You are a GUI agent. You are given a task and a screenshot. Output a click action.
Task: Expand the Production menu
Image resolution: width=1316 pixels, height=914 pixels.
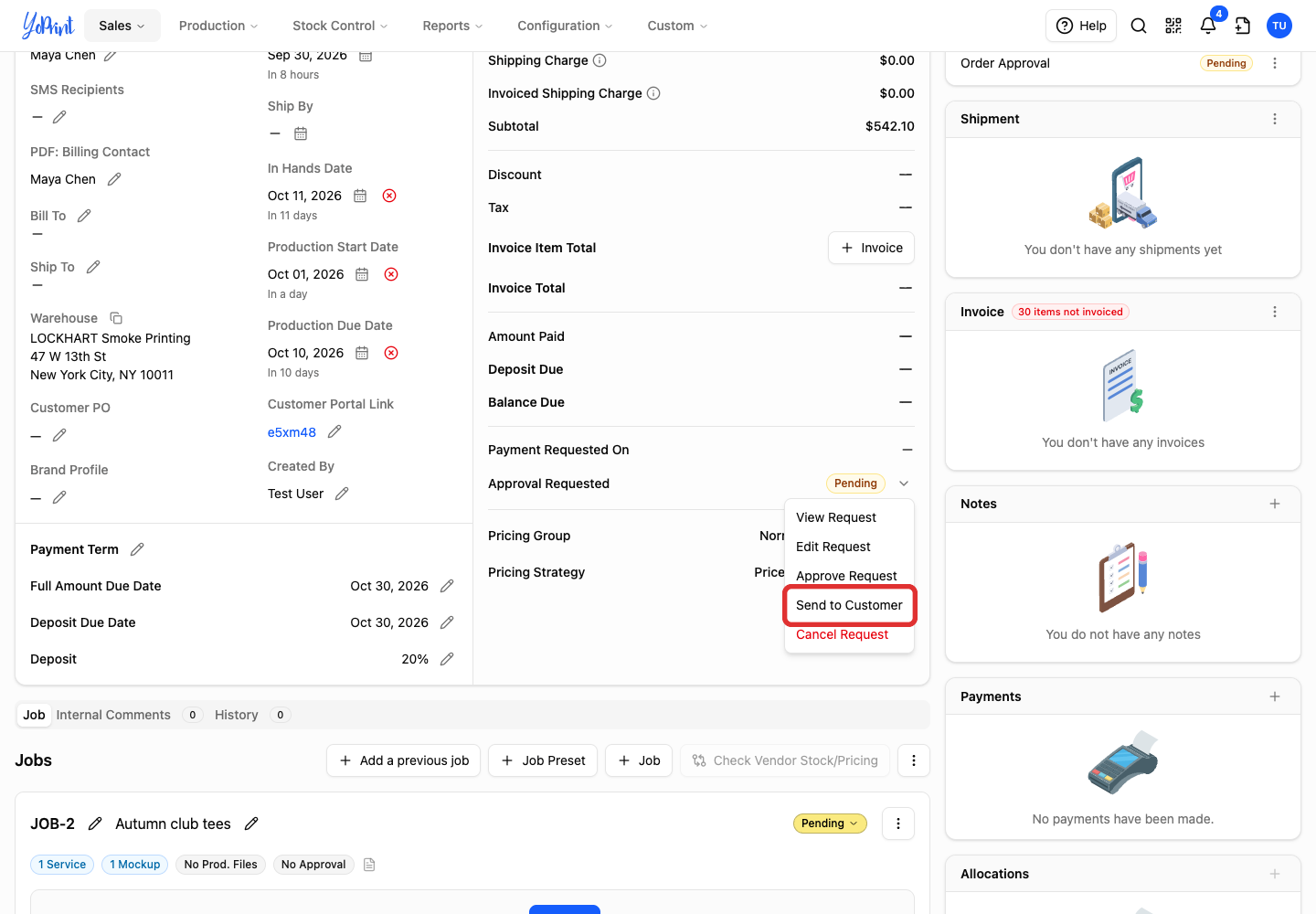pyautogui.click(x=218, y=26)
